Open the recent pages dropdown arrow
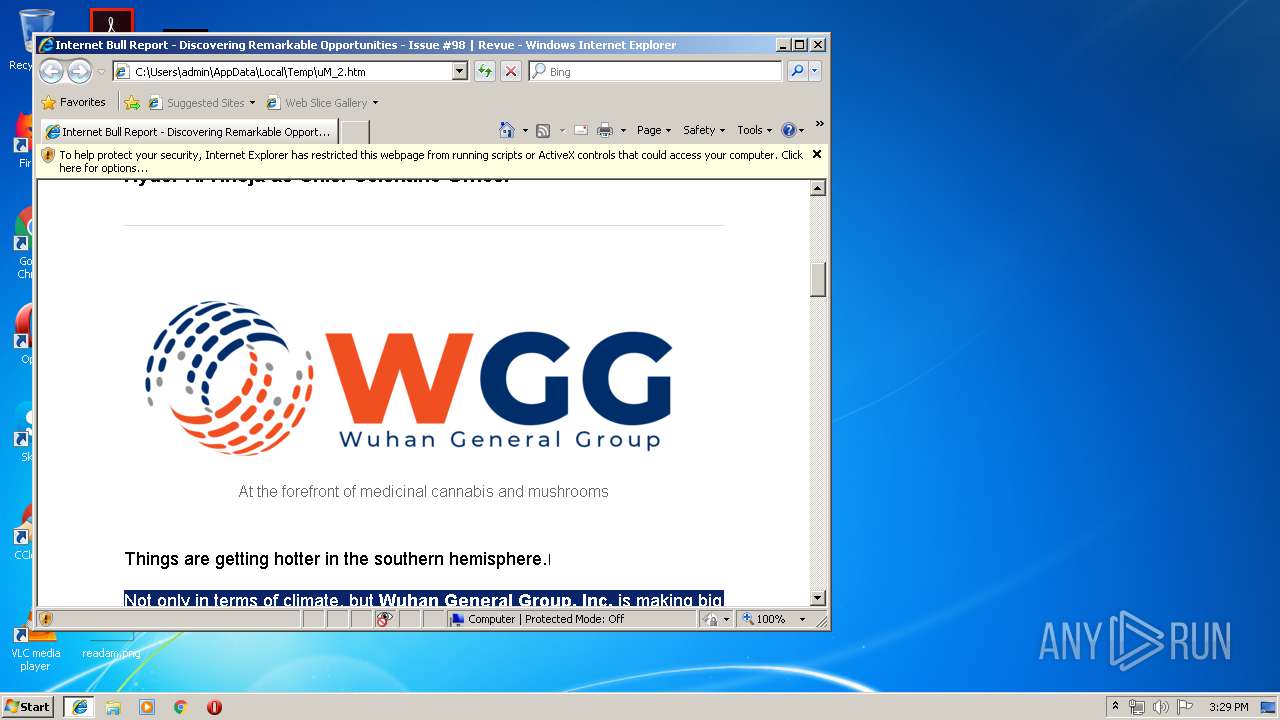Viewport: 1280px width, 720px height. click(101, 72)
